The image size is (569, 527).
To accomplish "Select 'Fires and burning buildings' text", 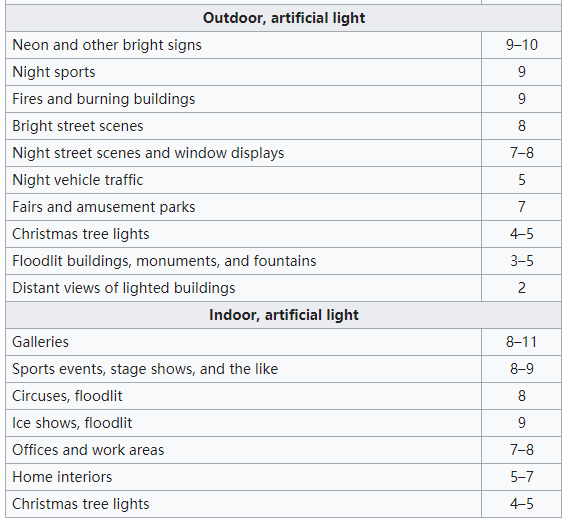I will point(104,99).
